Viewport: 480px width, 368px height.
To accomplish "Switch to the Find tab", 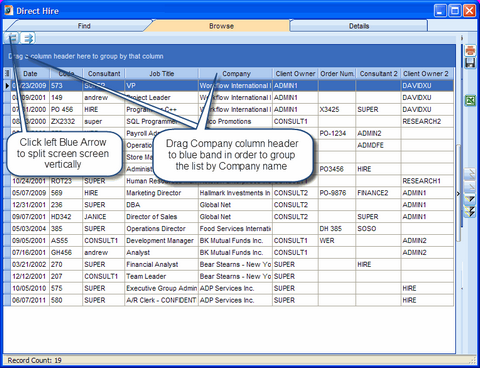I will (84, 26).
